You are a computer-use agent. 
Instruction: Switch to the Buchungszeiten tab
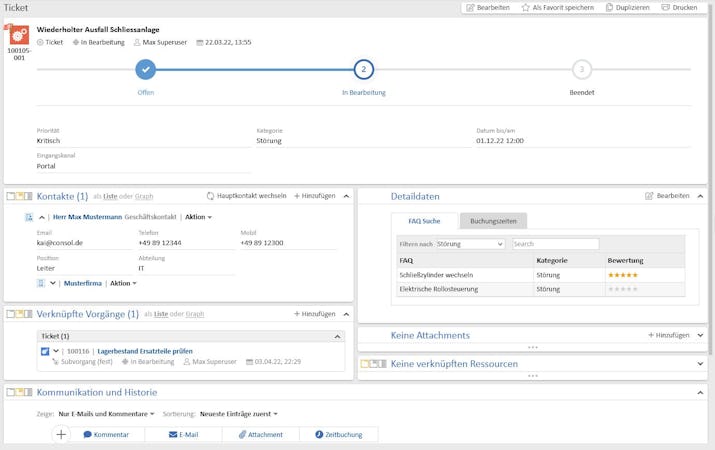pos(493,221)
